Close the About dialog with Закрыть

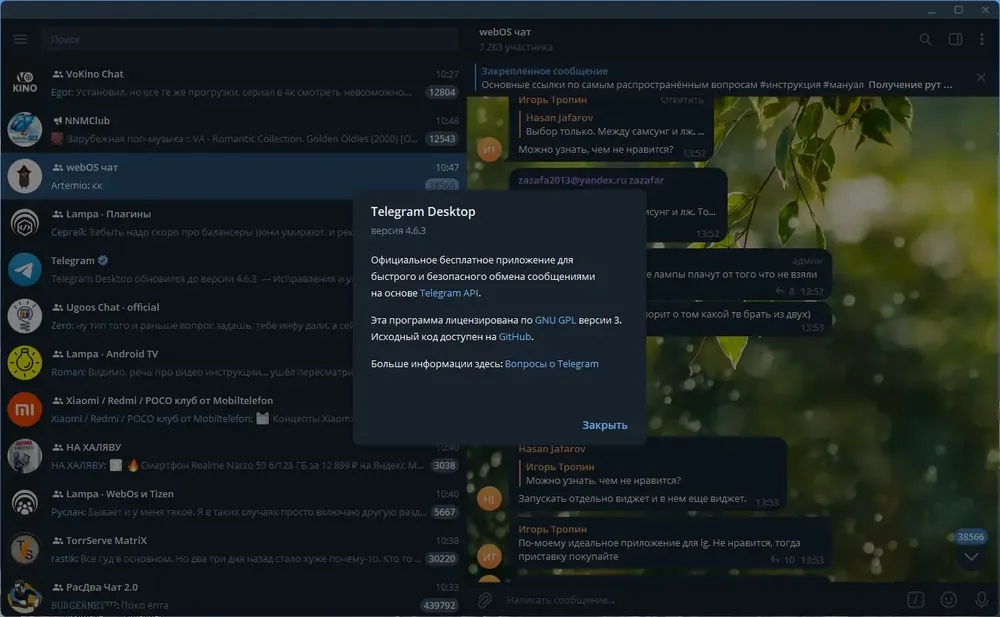coord(604,425)
